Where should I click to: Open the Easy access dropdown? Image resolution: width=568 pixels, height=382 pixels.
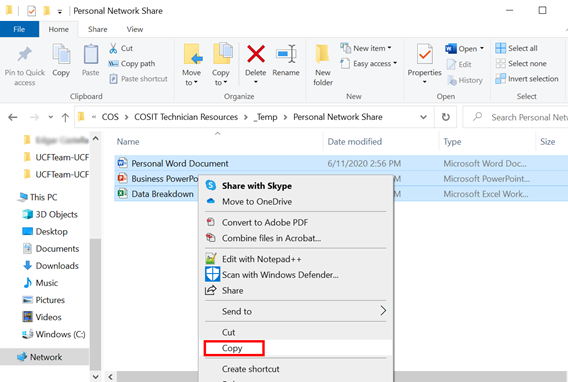click(395, 63)
